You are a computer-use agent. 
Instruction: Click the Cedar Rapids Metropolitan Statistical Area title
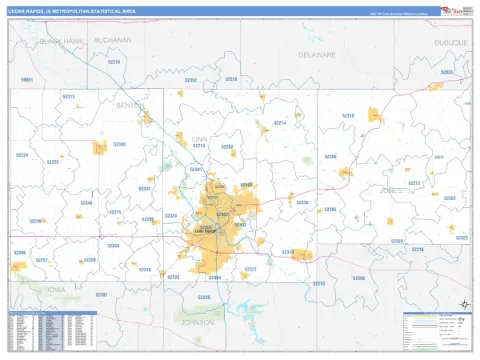pos(72,11)
